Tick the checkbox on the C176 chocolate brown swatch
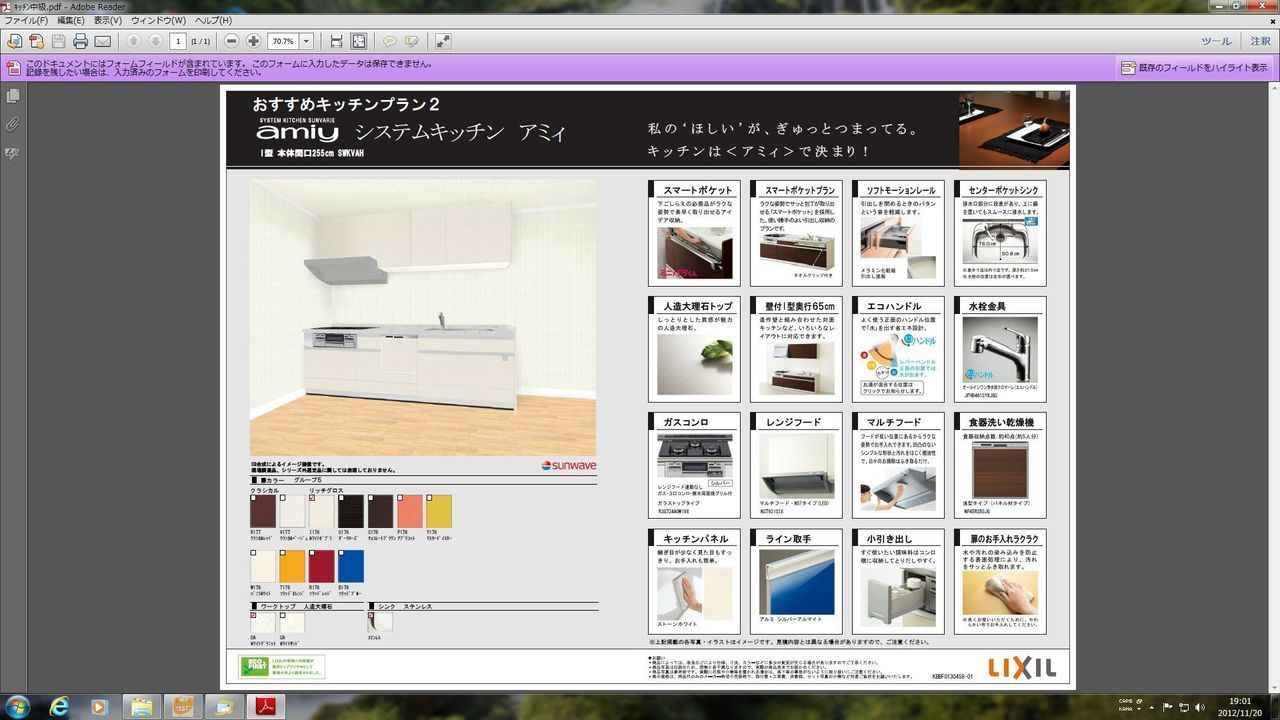The image size is (1280, 720). [371, 497]
